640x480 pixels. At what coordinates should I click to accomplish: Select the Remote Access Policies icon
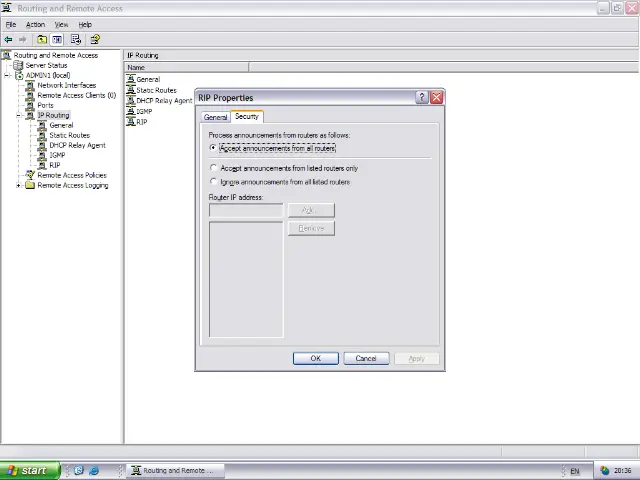(30, 175)
